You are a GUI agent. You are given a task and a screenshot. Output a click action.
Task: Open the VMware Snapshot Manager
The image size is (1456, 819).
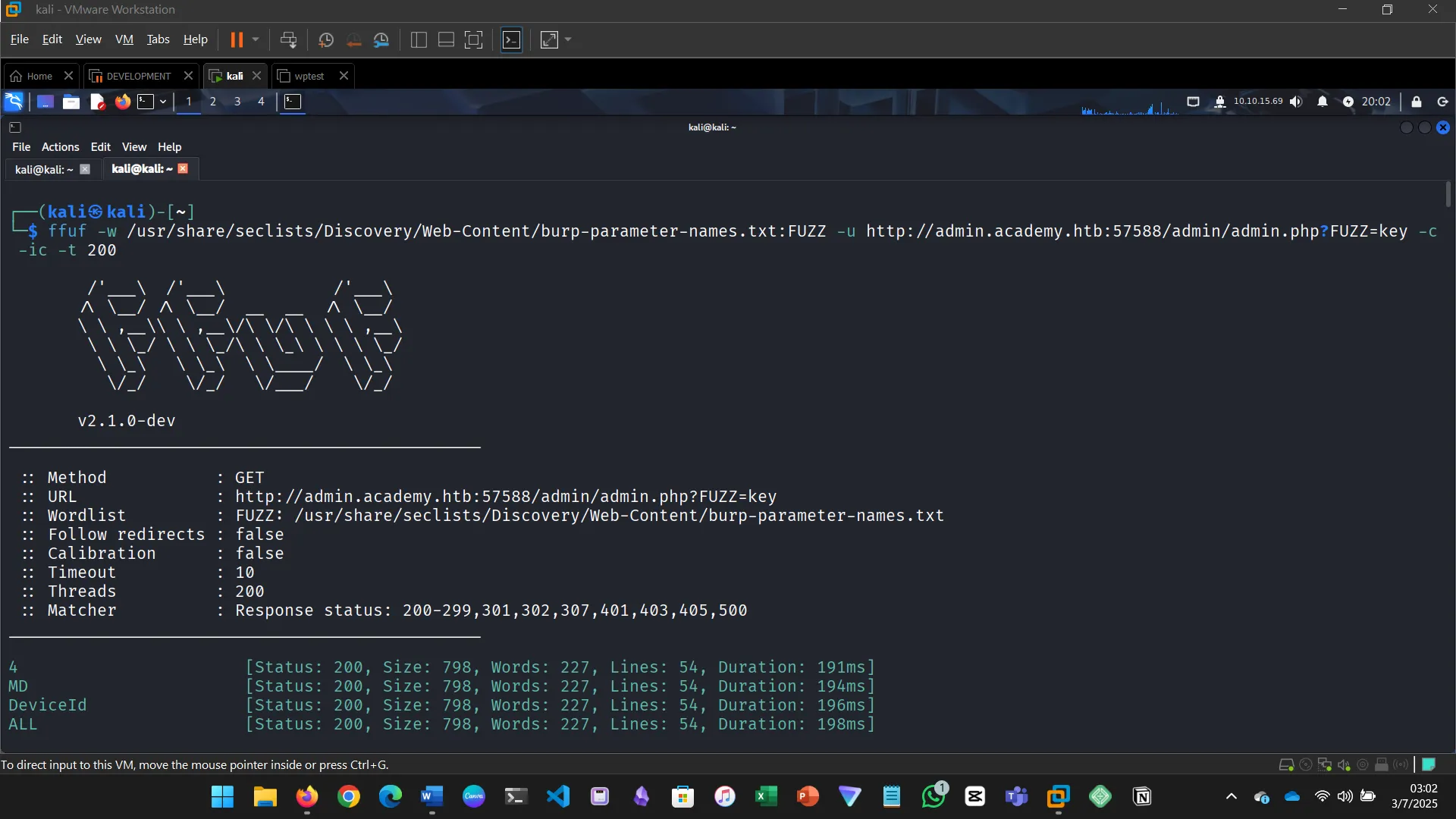381,39
